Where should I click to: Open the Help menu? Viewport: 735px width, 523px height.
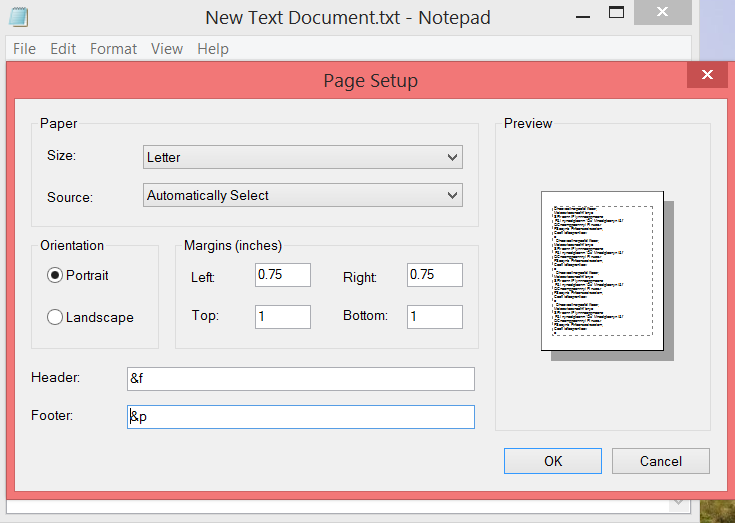pos(212,49)
